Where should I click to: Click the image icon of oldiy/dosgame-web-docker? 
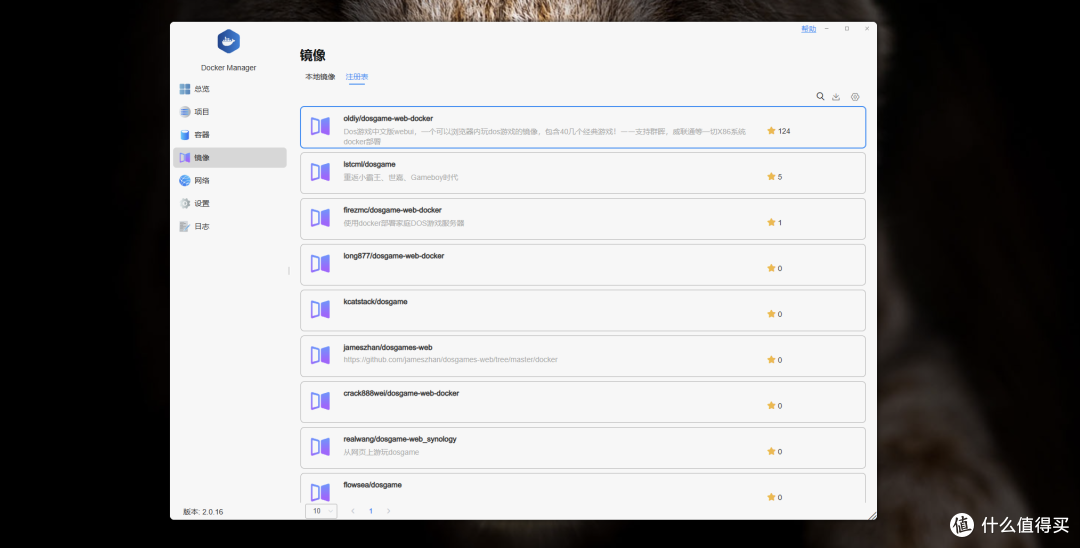320,126
